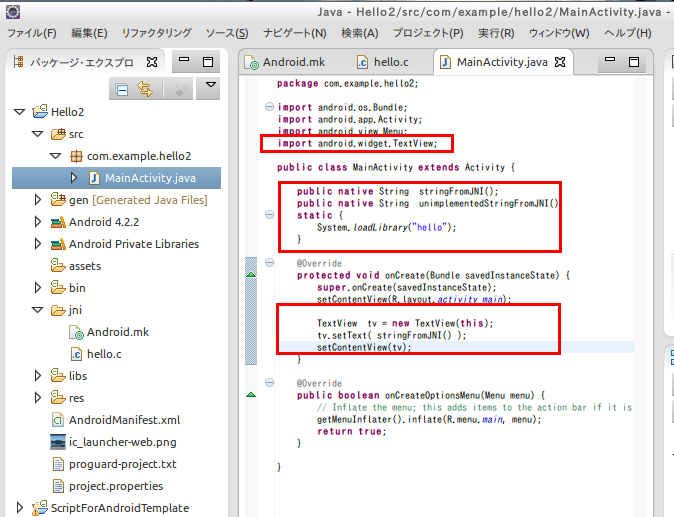
Task: Fold the onCreateOptionsMenu method
Action: pos(269,382)
